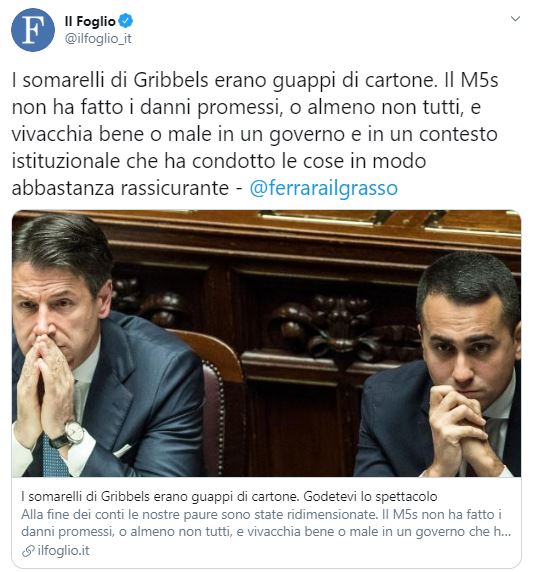Open the ilfoglio.it domain link
This screenshot has height=572, width=535.
click(63, 550)
